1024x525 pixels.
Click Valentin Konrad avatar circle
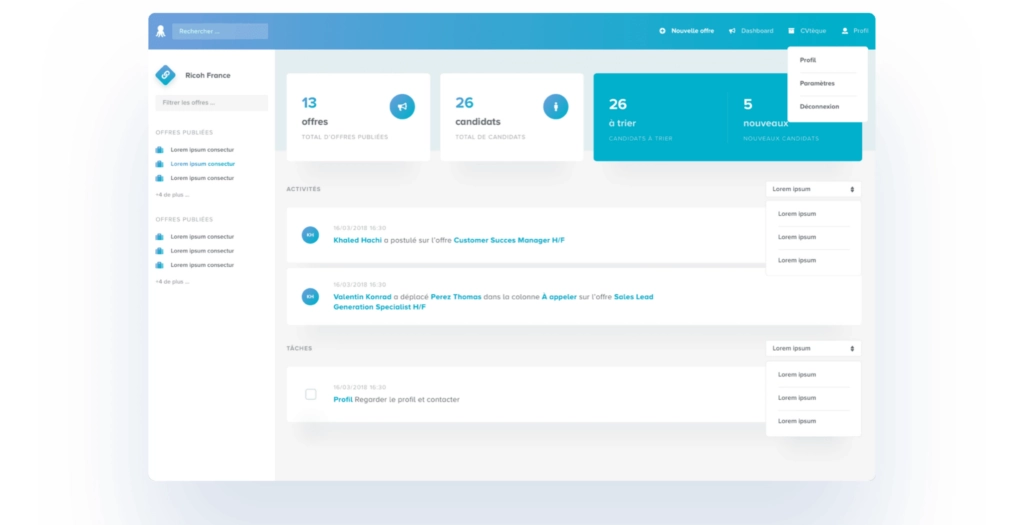tap(310, 296)
